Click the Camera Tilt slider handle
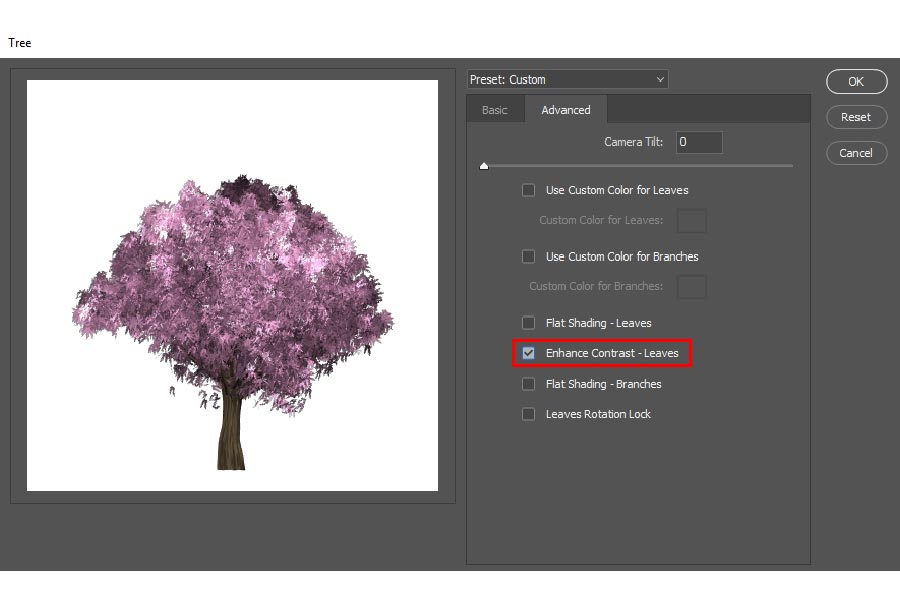900x600 pixels. [x=484, y=166]
